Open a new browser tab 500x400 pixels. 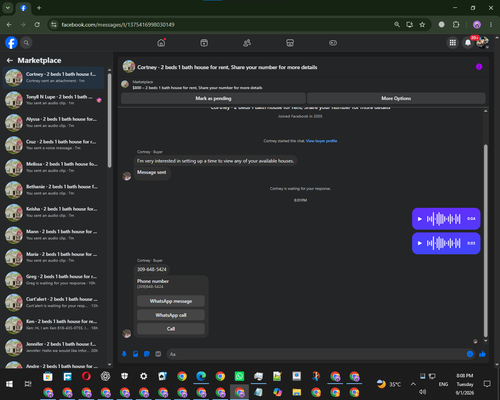39,8
